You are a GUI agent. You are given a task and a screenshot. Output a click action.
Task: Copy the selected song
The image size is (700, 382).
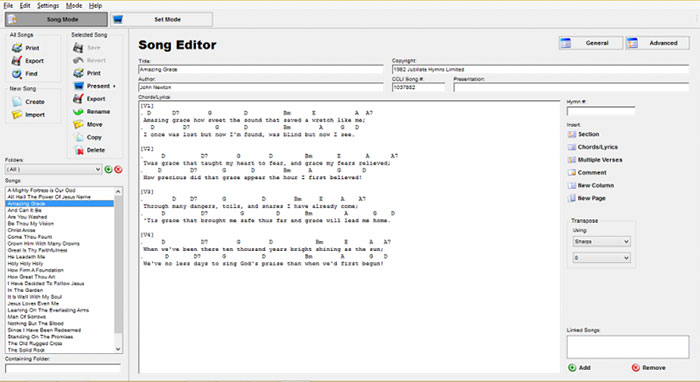pyautogui.click(x=88, y=137)
